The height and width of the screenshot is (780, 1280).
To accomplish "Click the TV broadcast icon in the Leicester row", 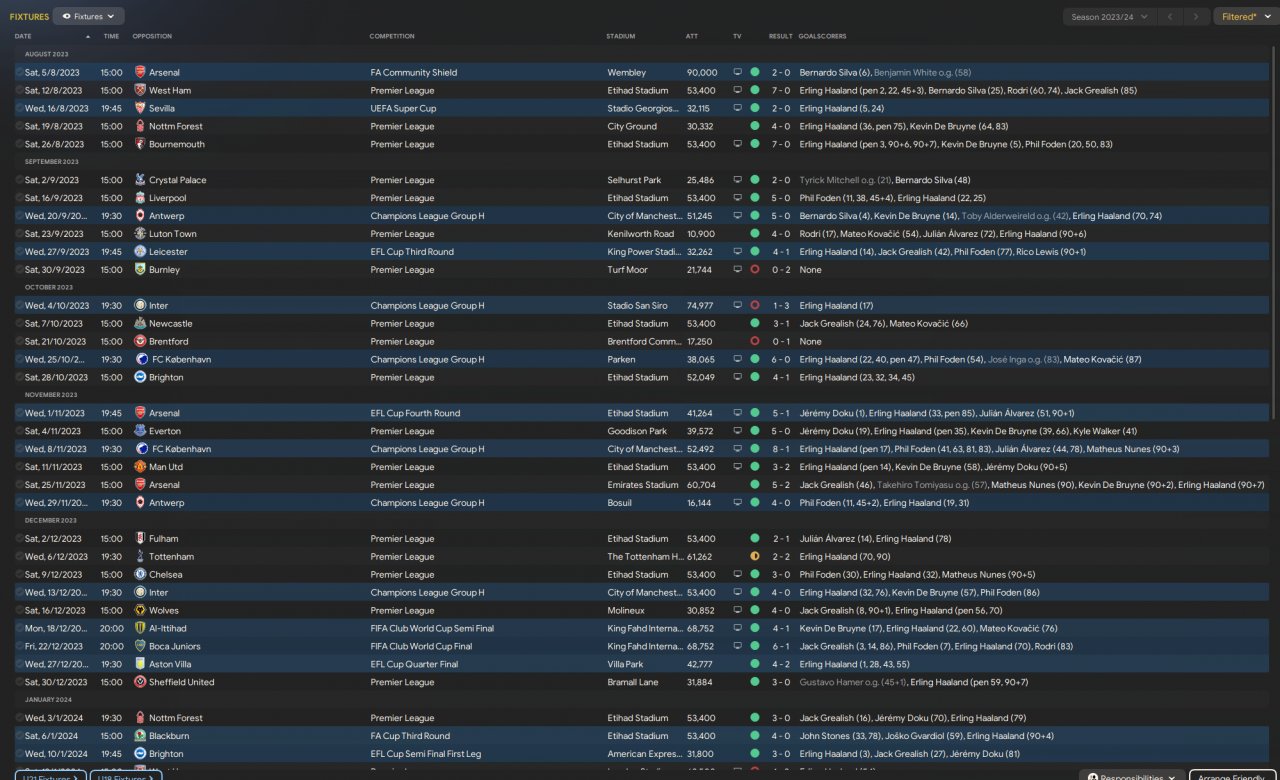I will click(738, 253).
